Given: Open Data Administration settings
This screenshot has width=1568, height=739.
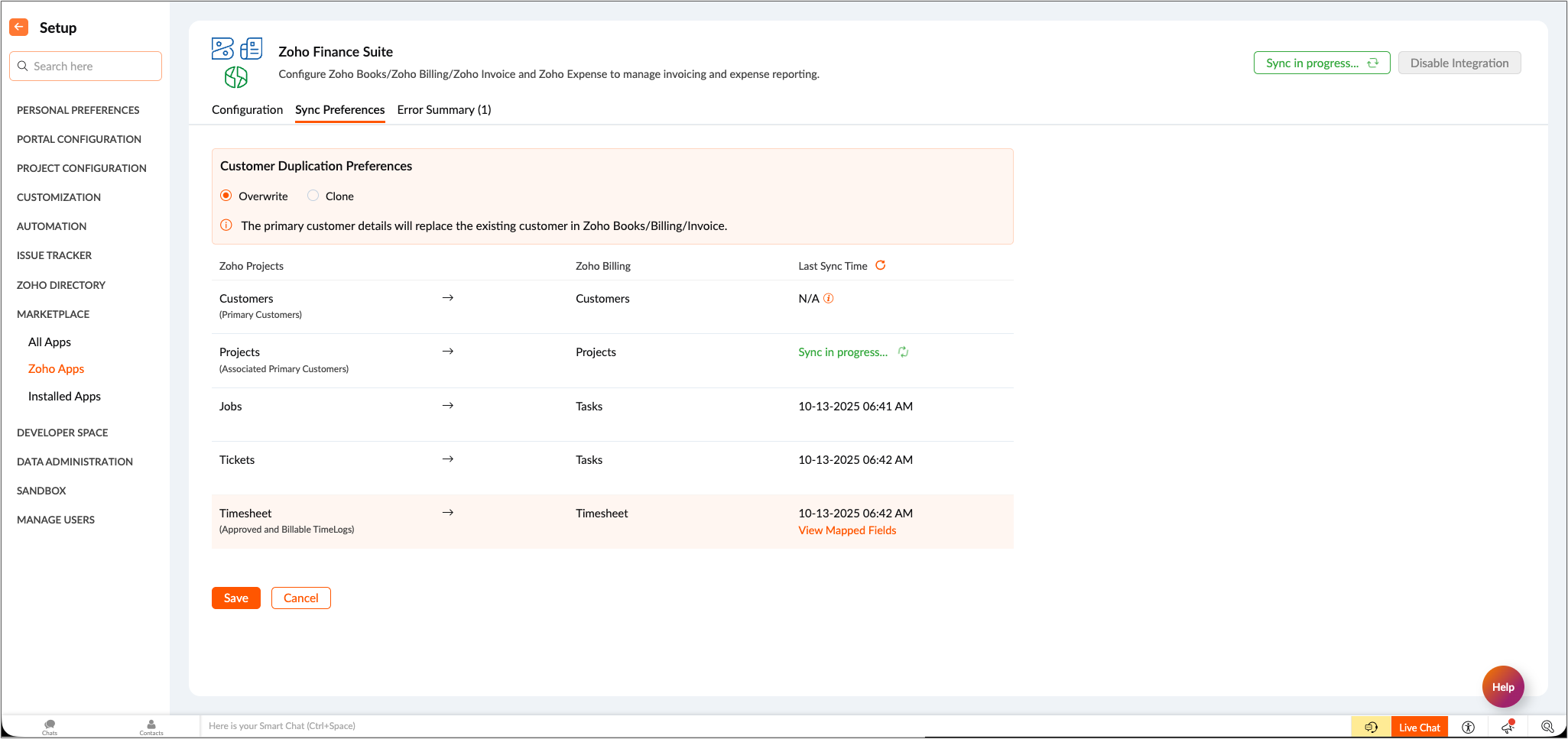Looking at the screenshot, I should point(75,462).
